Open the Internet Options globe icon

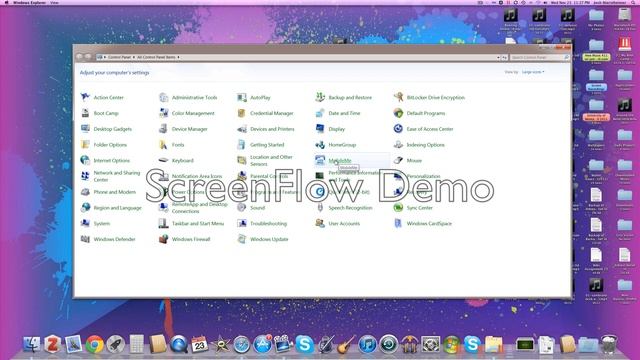tap(85, 160)
